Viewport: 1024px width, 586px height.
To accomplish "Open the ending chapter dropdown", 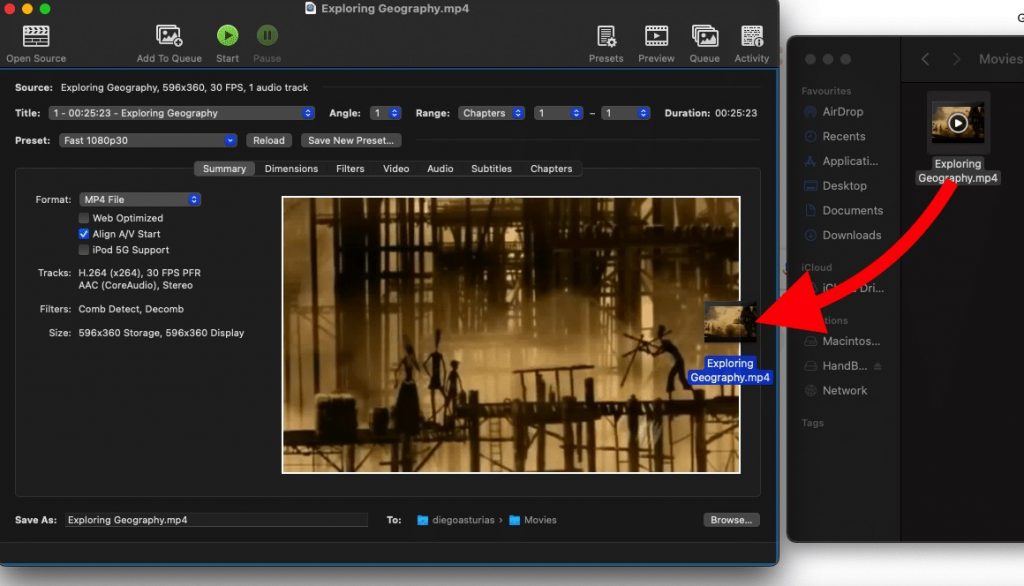I will tap(626, 113).
